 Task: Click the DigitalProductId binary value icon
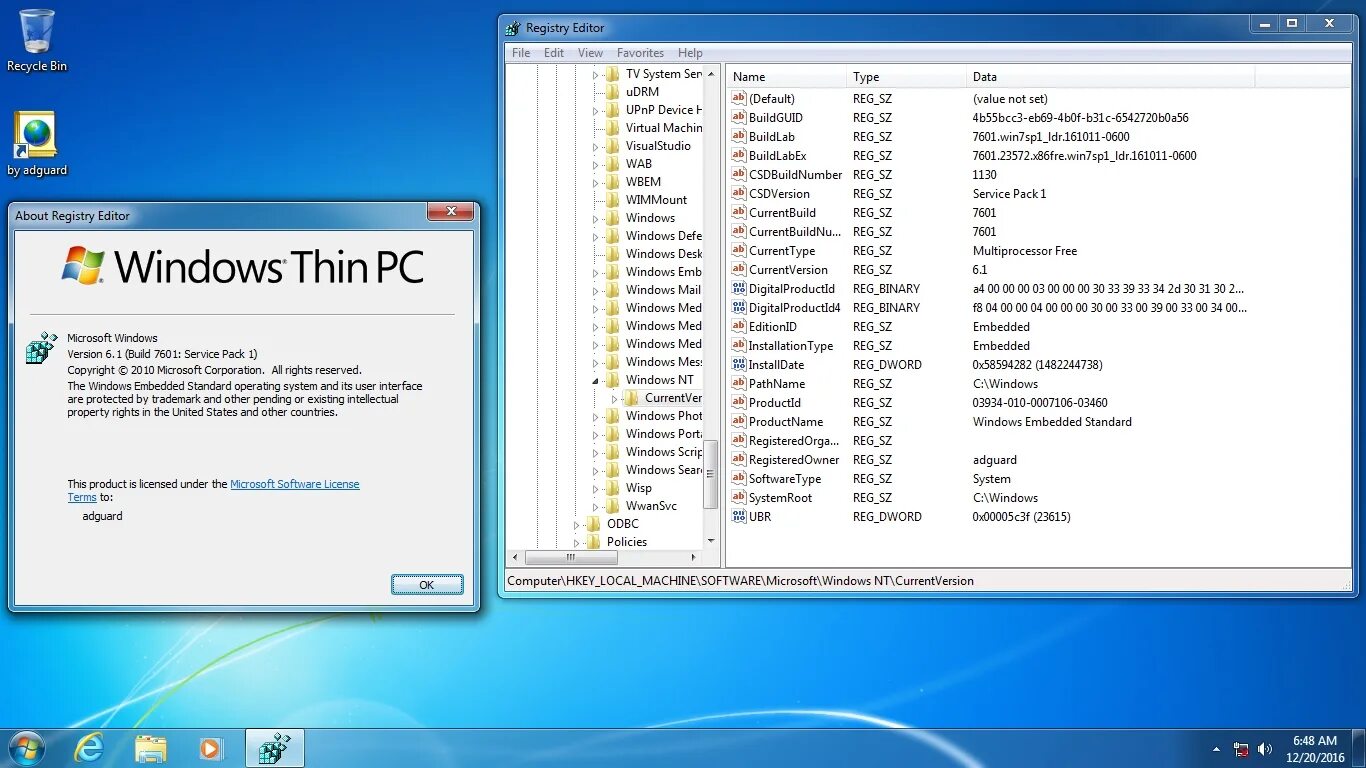(739, 288)
